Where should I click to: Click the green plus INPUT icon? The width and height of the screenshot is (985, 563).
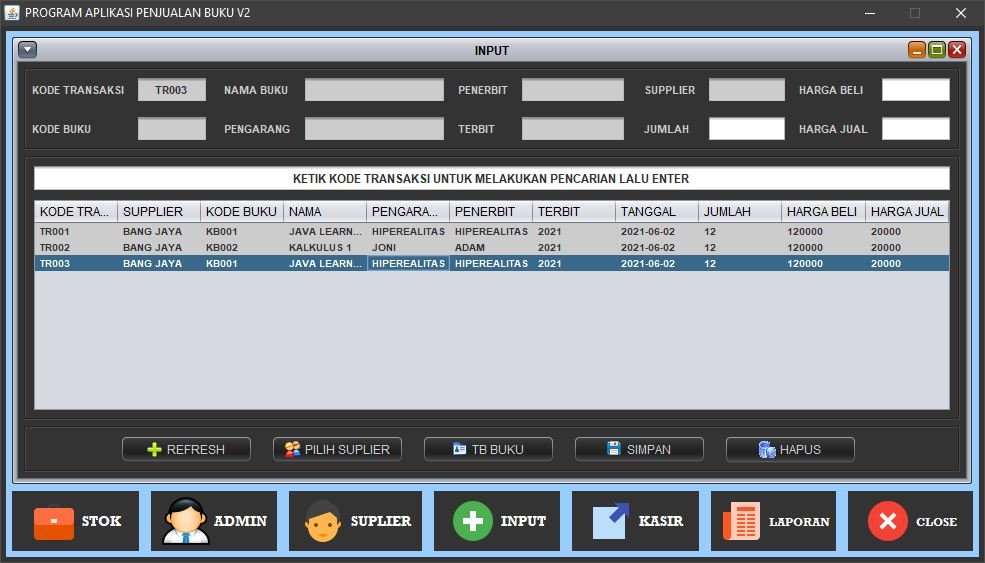point(473,521)
